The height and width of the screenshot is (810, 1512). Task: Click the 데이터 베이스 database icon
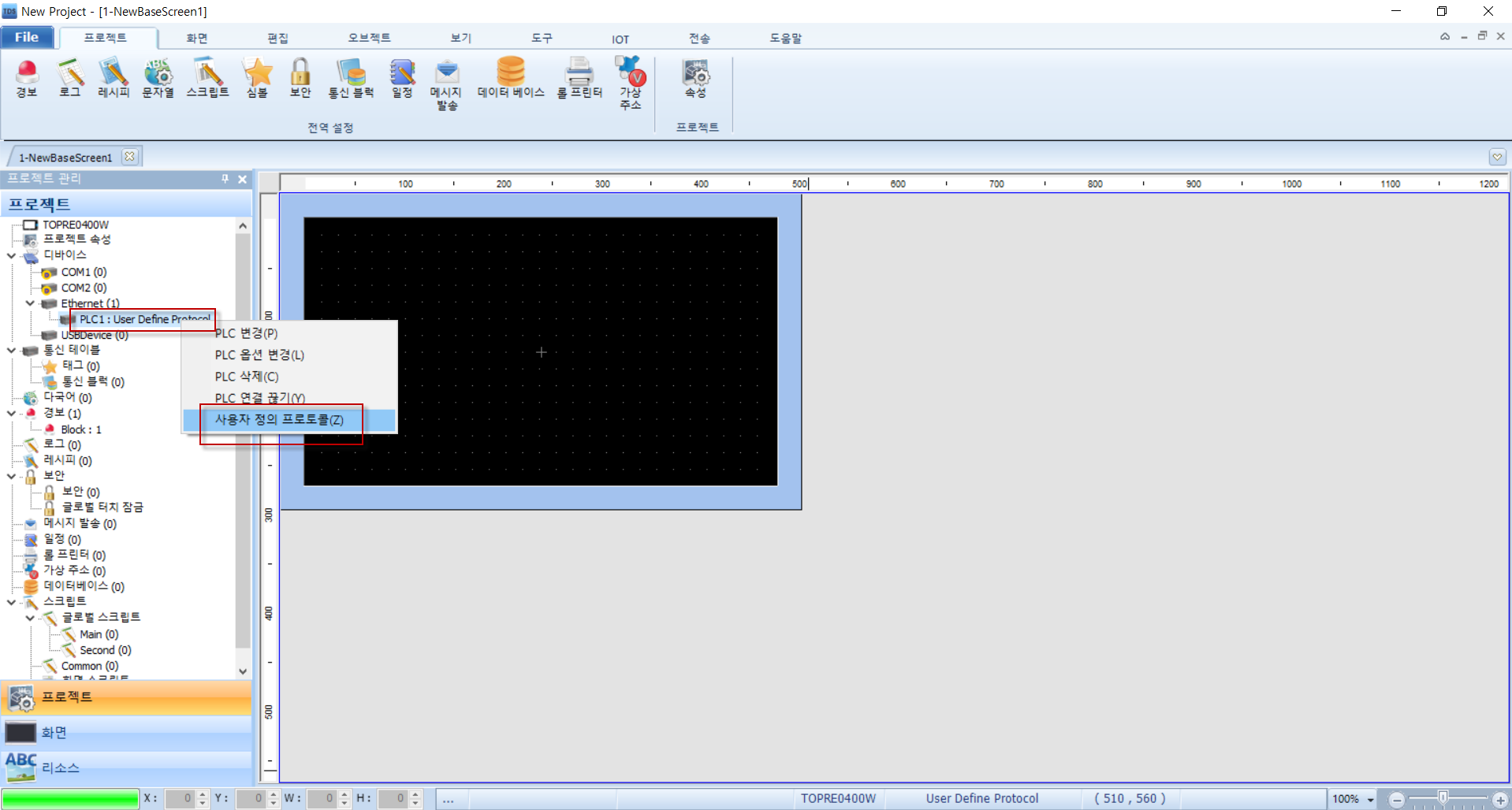tap(511, 78)
